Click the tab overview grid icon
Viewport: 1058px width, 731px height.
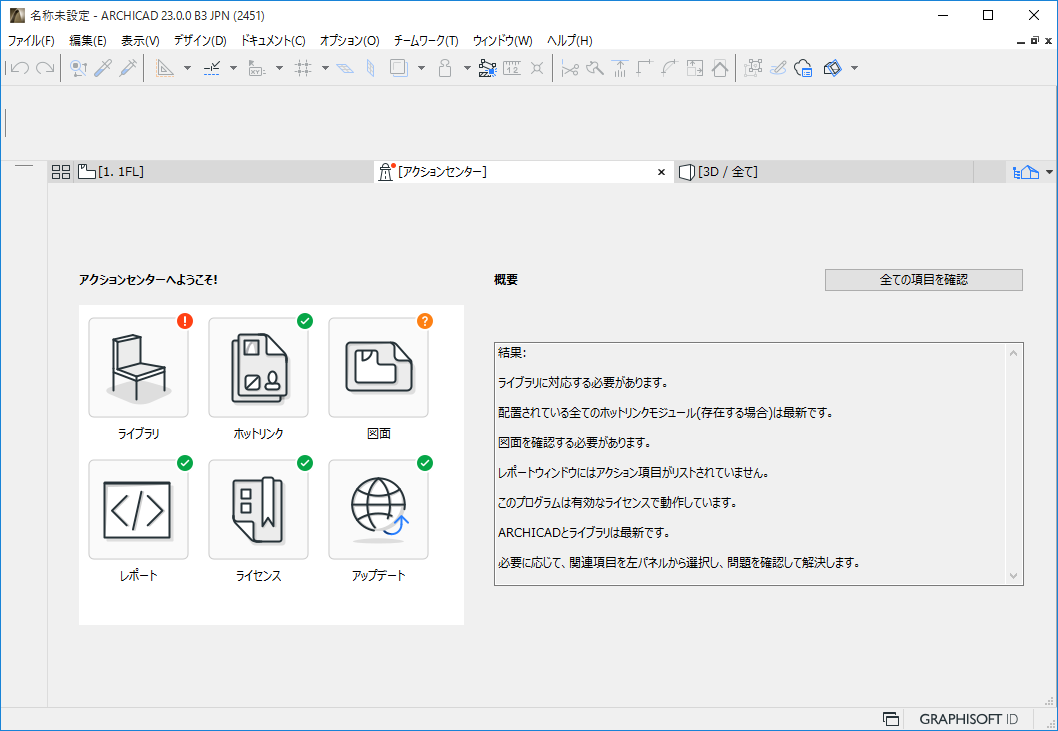tap(61, 172)
